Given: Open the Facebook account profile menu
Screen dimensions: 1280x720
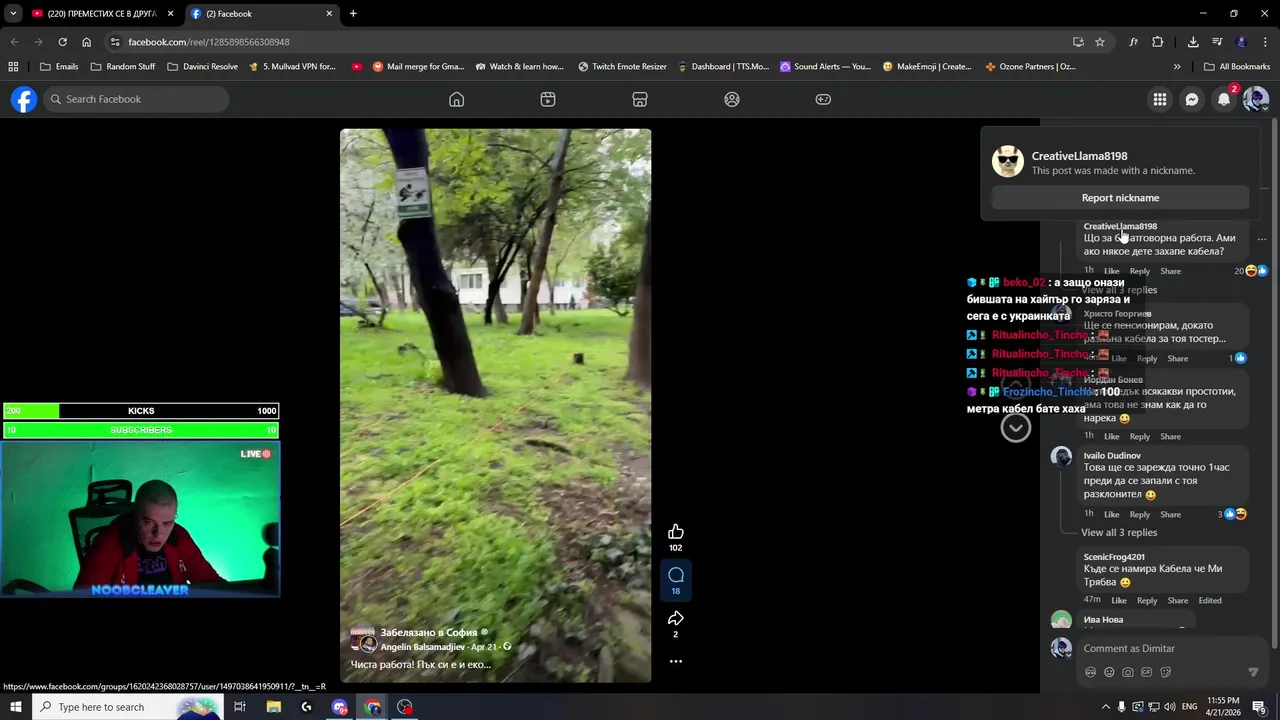Looking at the screenshot, I should pos(1256,99).
